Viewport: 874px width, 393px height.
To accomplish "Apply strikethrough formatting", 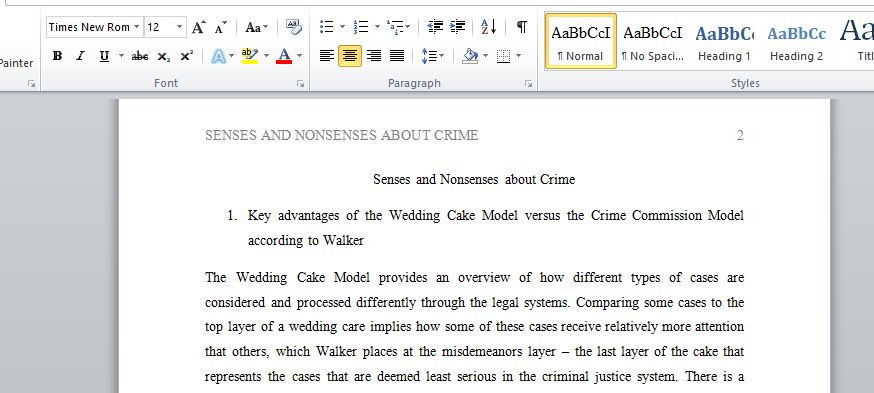I will 139,56.
